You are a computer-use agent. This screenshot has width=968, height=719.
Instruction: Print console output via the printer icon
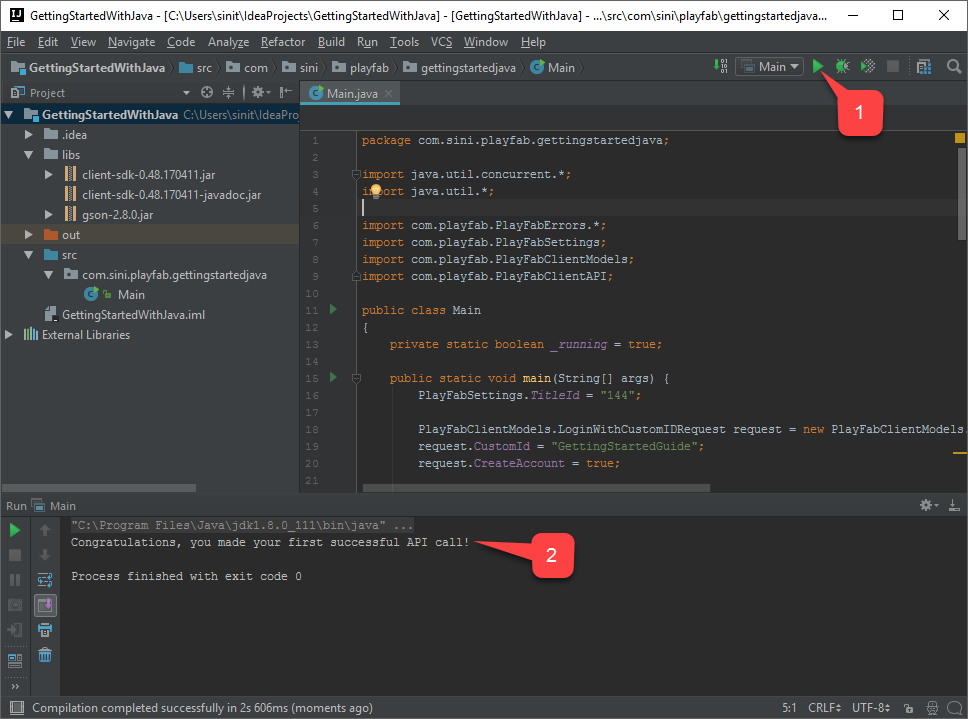(x=43, y=630)
